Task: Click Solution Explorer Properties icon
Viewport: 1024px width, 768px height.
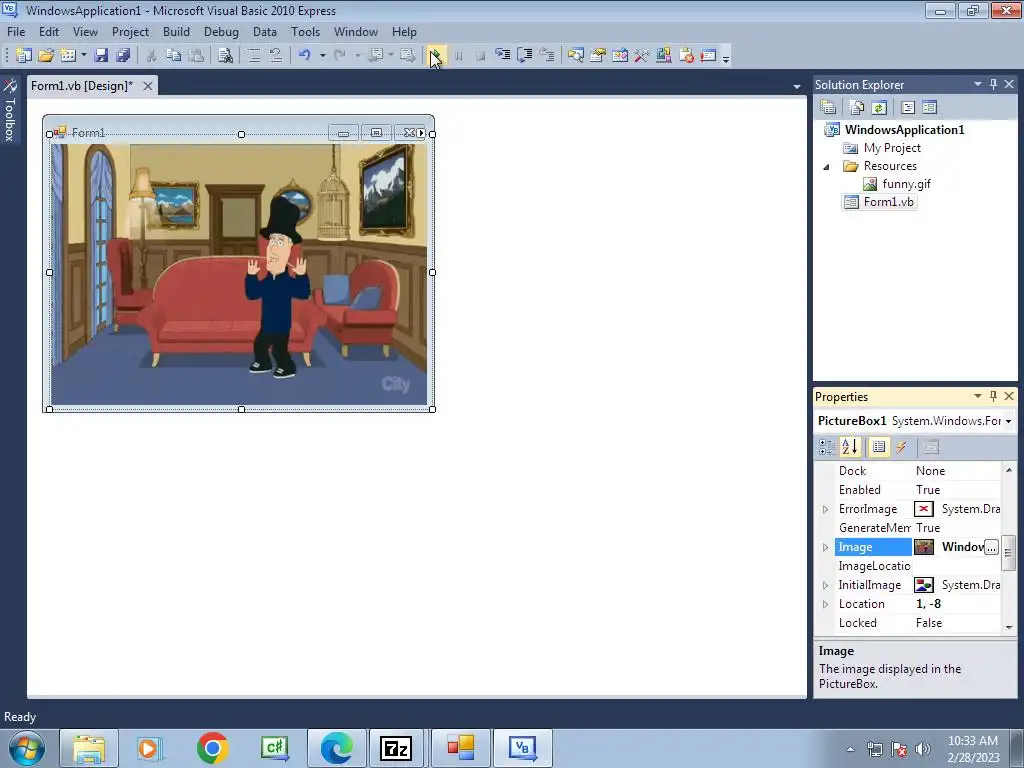Action: (x=828, y=107)
